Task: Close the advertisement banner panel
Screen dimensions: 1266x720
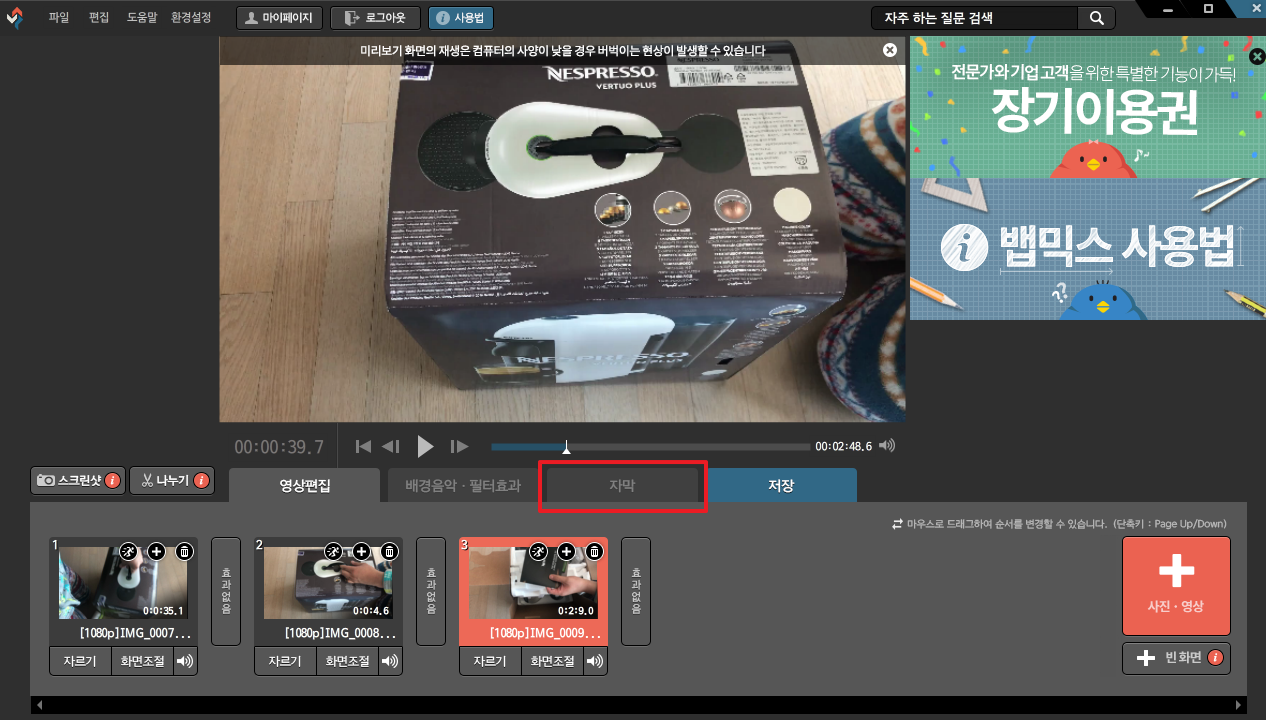Action: click(x=1257, y=57)
